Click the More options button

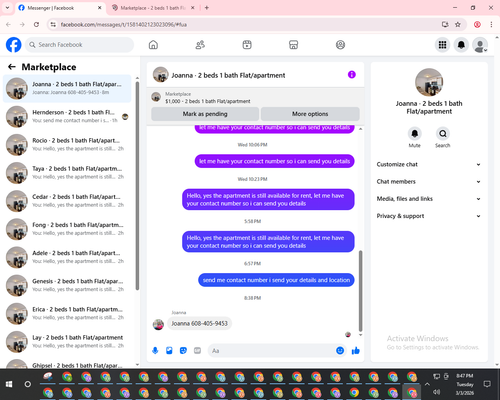click(x=310, y=114)
